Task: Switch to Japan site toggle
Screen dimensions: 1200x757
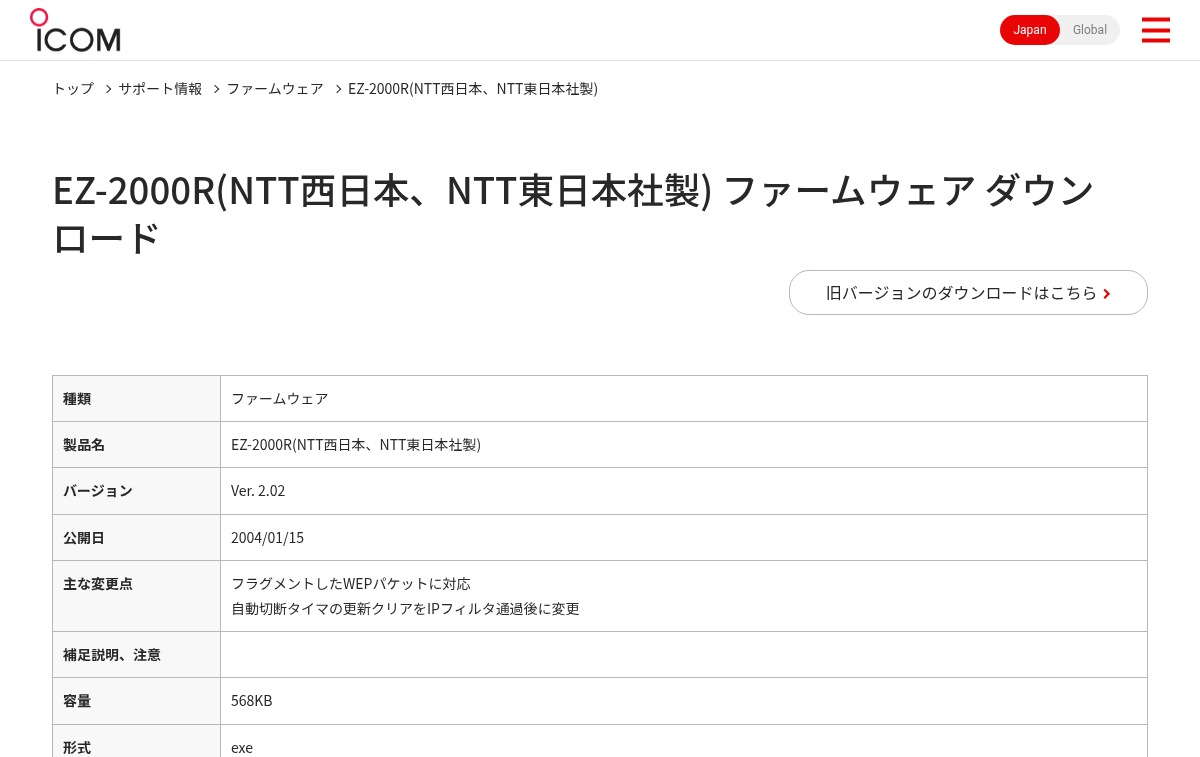Action: point(1030,30)
